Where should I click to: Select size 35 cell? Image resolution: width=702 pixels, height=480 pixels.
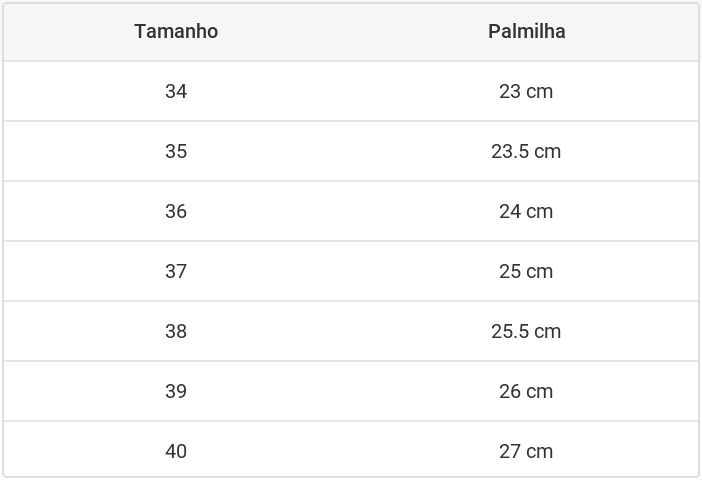176,151
